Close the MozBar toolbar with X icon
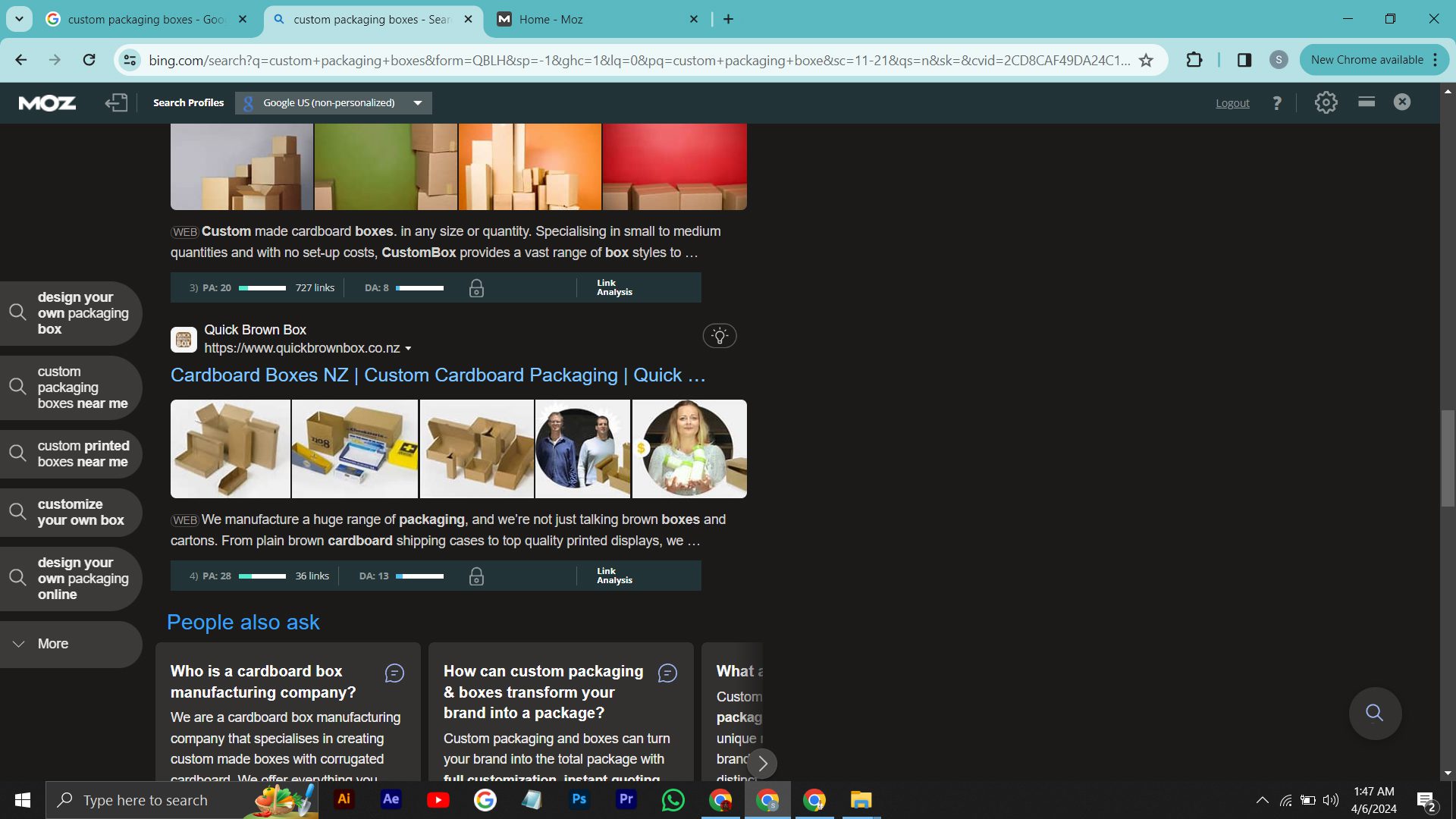 click(1402, 102)
